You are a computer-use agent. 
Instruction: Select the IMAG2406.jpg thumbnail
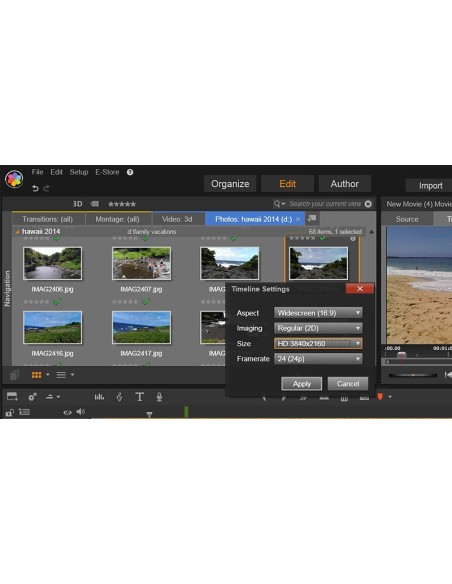(x=52, y=263)
